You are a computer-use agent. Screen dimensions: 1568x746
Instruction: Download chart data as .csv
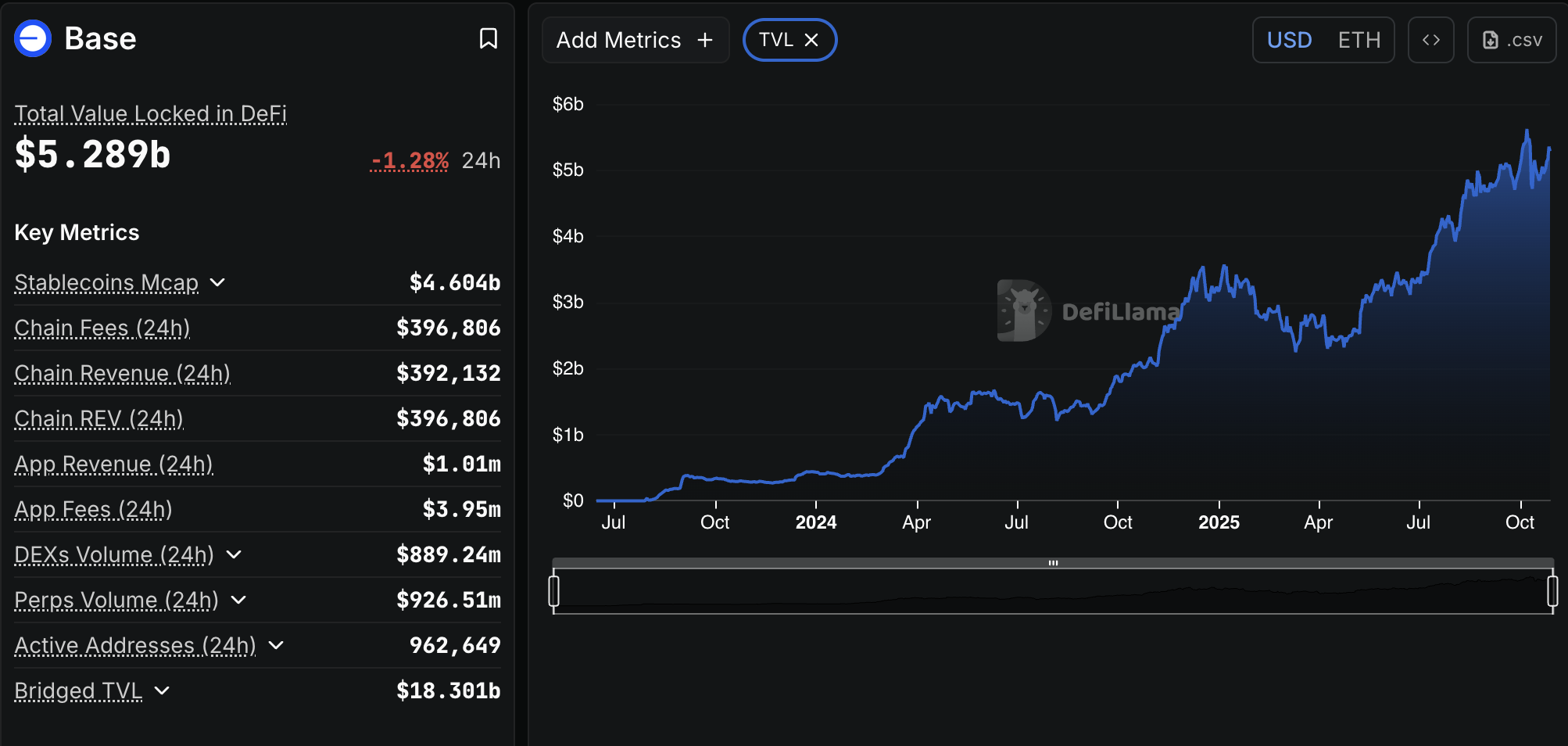click(x=1512, y=40)
